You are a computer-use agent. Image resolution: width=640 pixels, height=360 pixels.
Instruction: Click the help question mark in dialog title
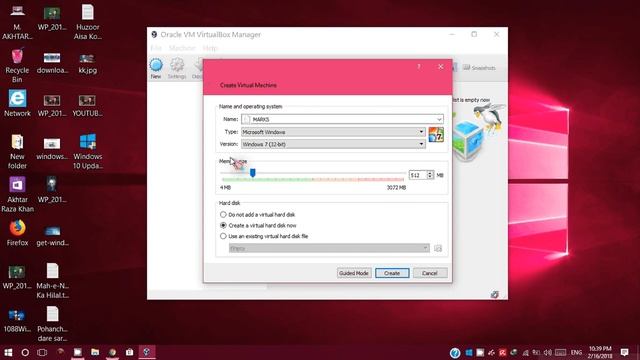click(419, 67)
